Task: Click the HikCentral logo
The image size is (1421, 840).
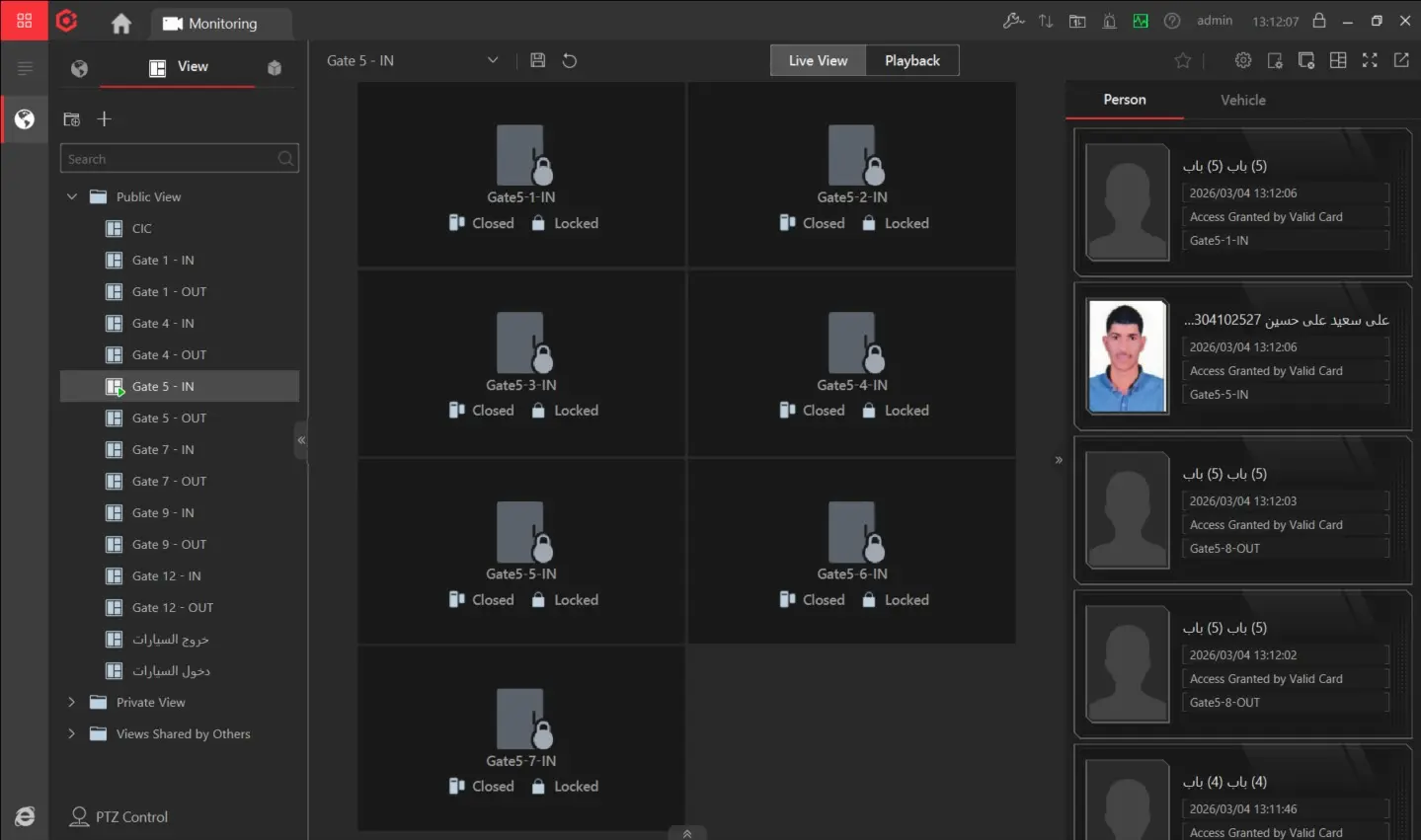Action: 67,21
